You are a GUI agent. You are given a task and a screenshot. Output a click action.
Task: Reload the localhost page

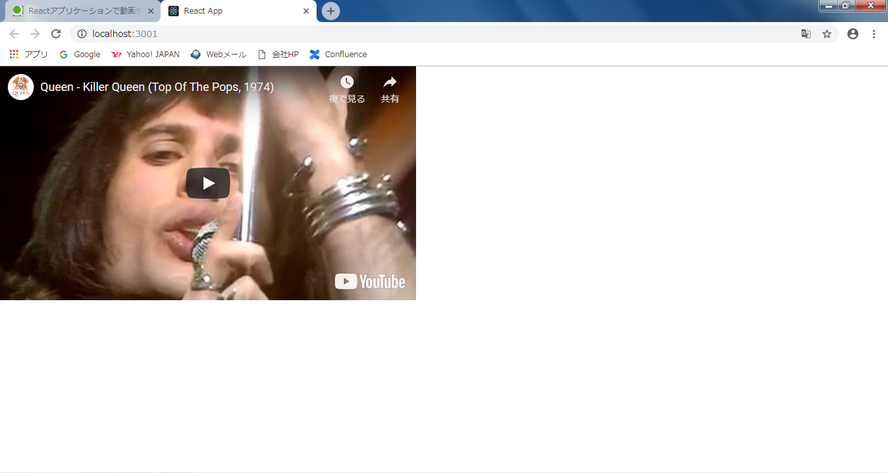tap(56, 34)
